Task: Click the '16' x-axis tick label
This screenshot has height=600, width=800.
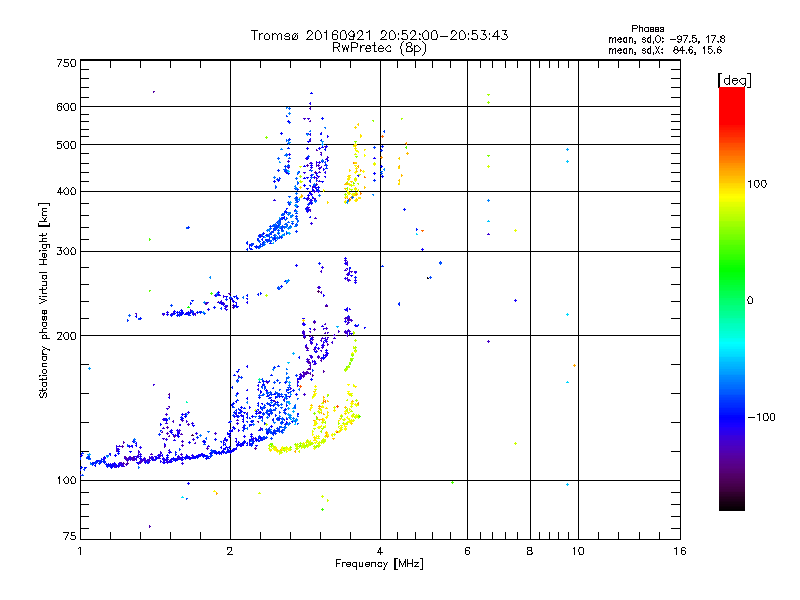Action: [680, 551]
